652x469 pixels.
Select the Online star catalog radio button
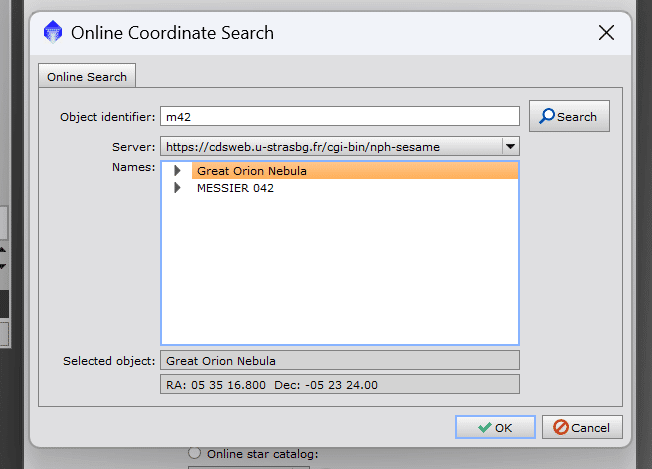point(194,453)
